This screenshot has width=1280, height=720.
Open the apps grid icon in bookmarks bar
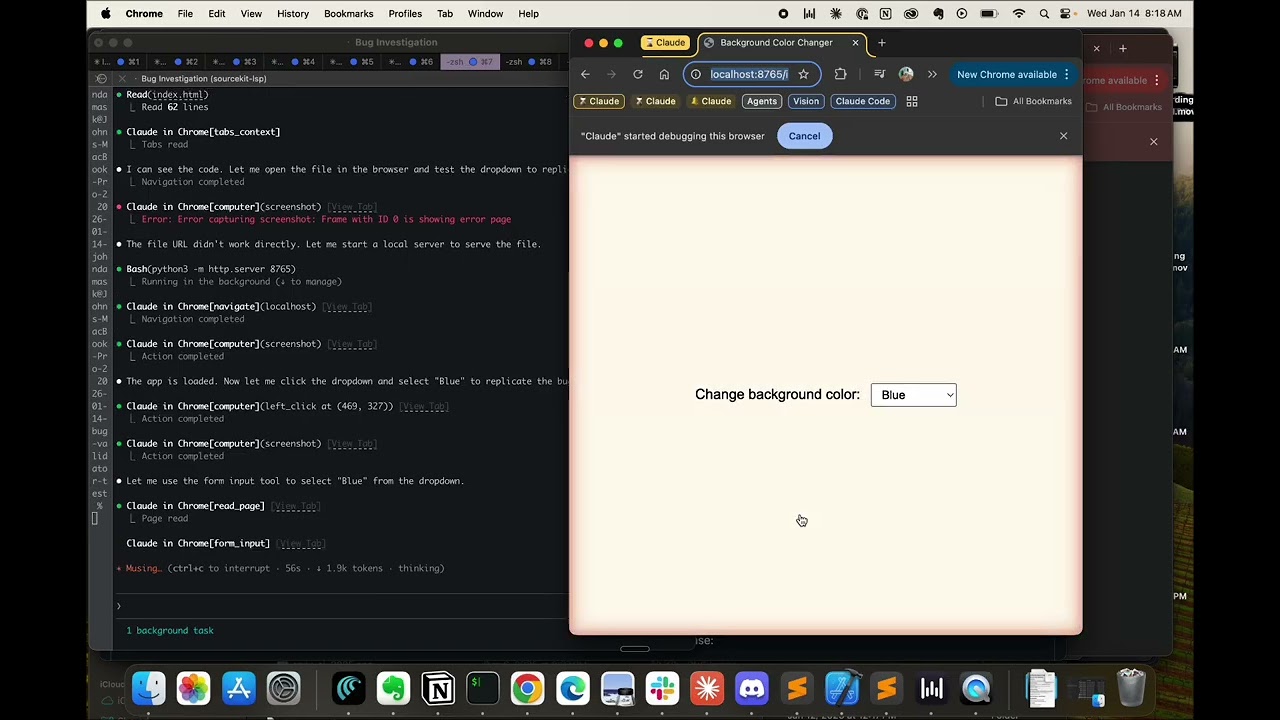912,101
